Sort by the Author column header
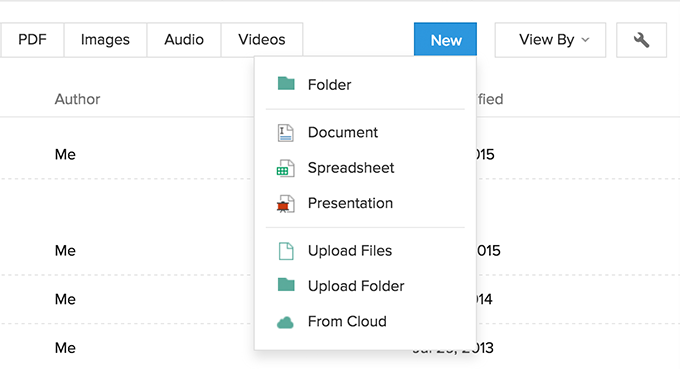680x369 pixels. click(x=77, y=99)
